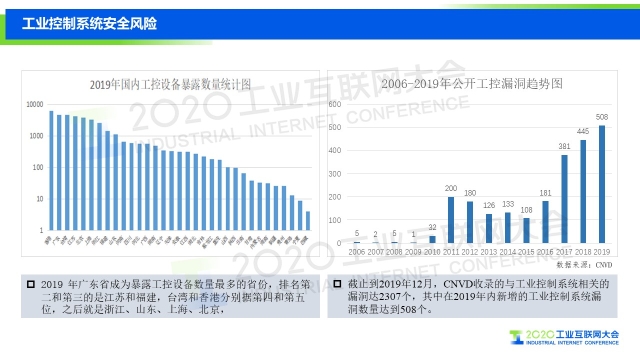Click the slide title 工业控制系统安全风险
Image resolution: width=640 pixels, height=360 pixels.
click(89, 24)
